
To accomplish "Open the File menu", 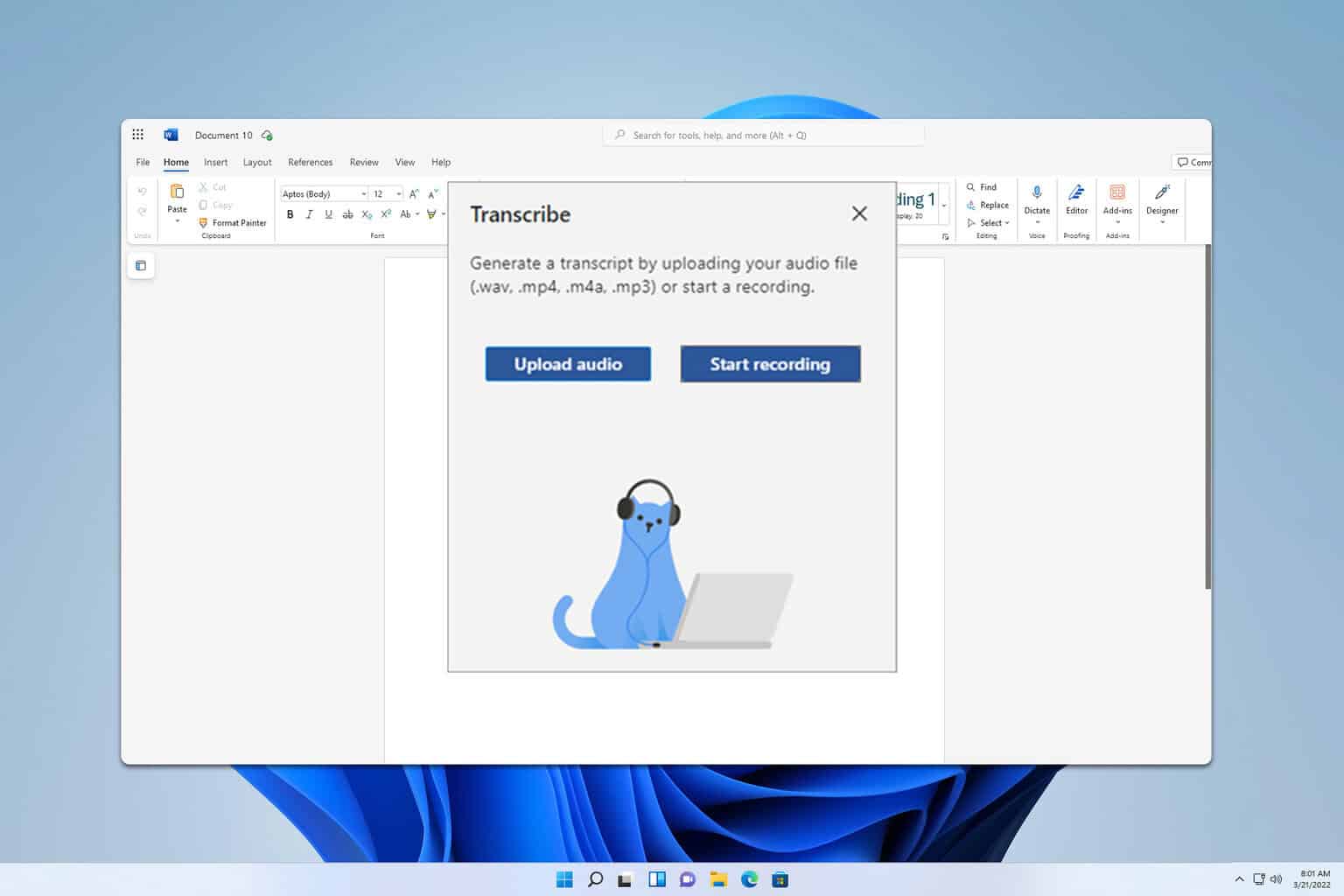I will [143, 163].
